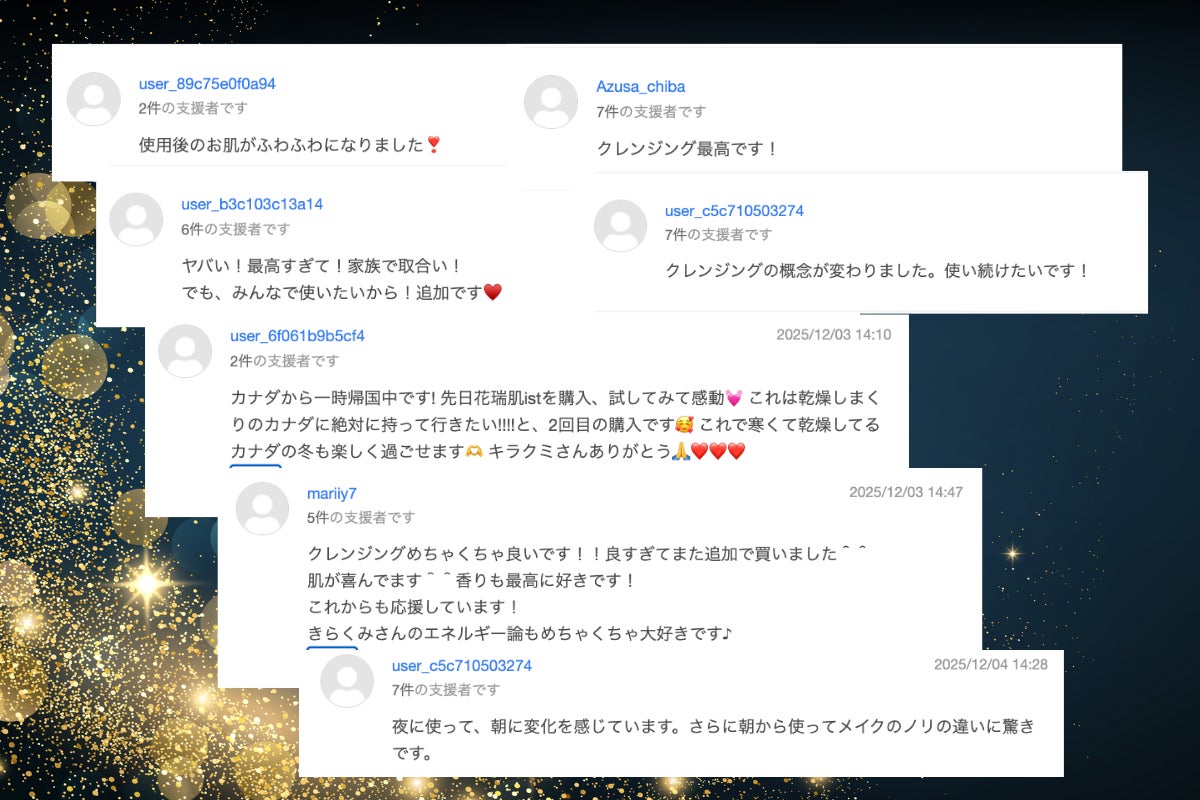This screenshot has height=800, width=1200.
Task: Click mariiy7's avatar icon
Action: click(262, 508)
